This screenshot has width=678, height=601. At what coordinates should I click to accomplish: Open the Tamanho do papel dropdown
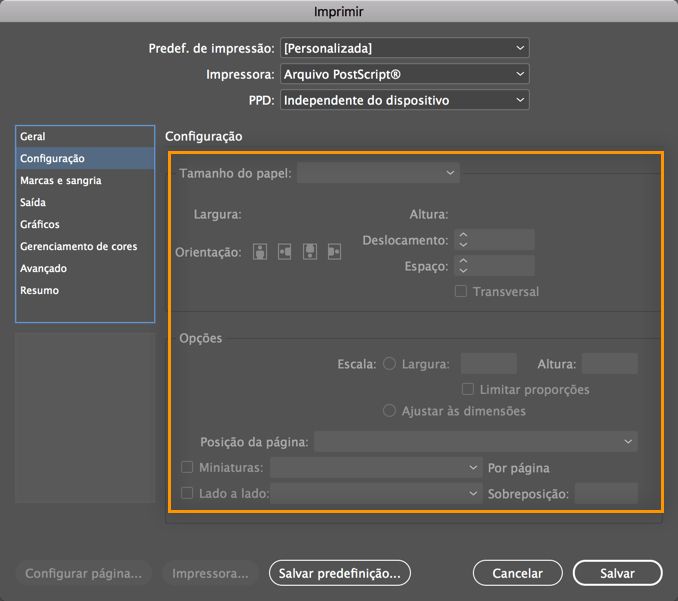(x=379, y=173)
